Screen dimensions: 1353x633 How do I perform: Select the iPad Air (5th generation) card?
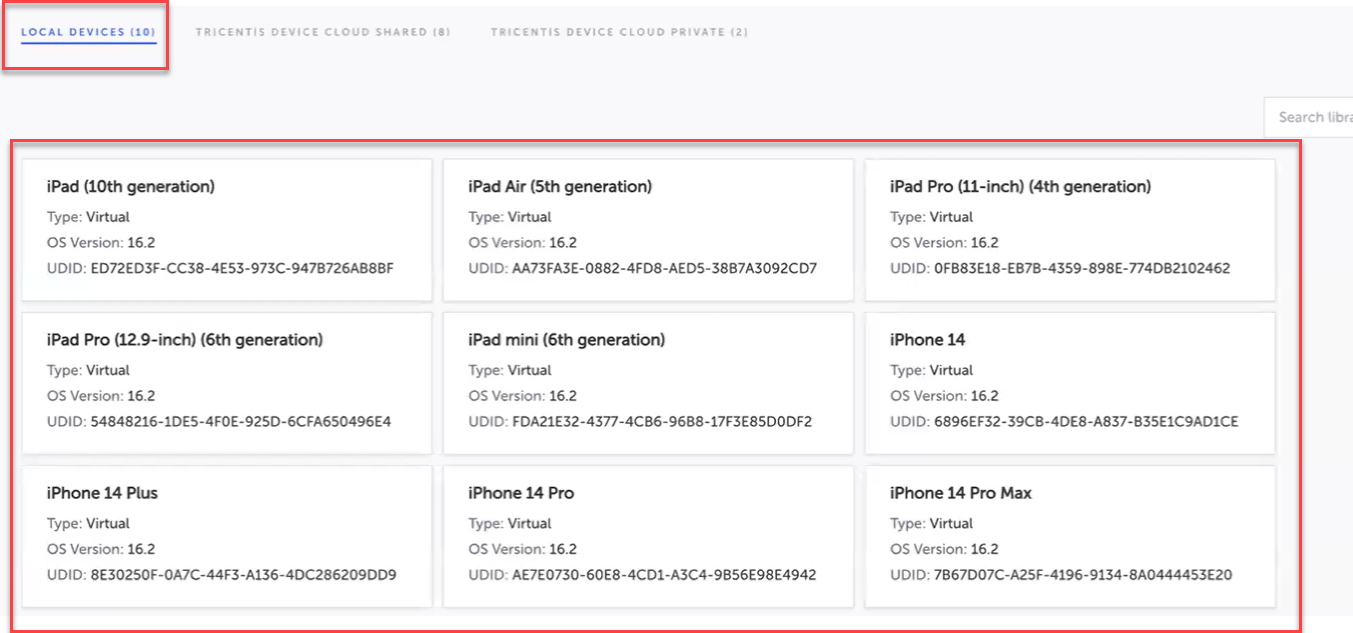tap(648, 229)
